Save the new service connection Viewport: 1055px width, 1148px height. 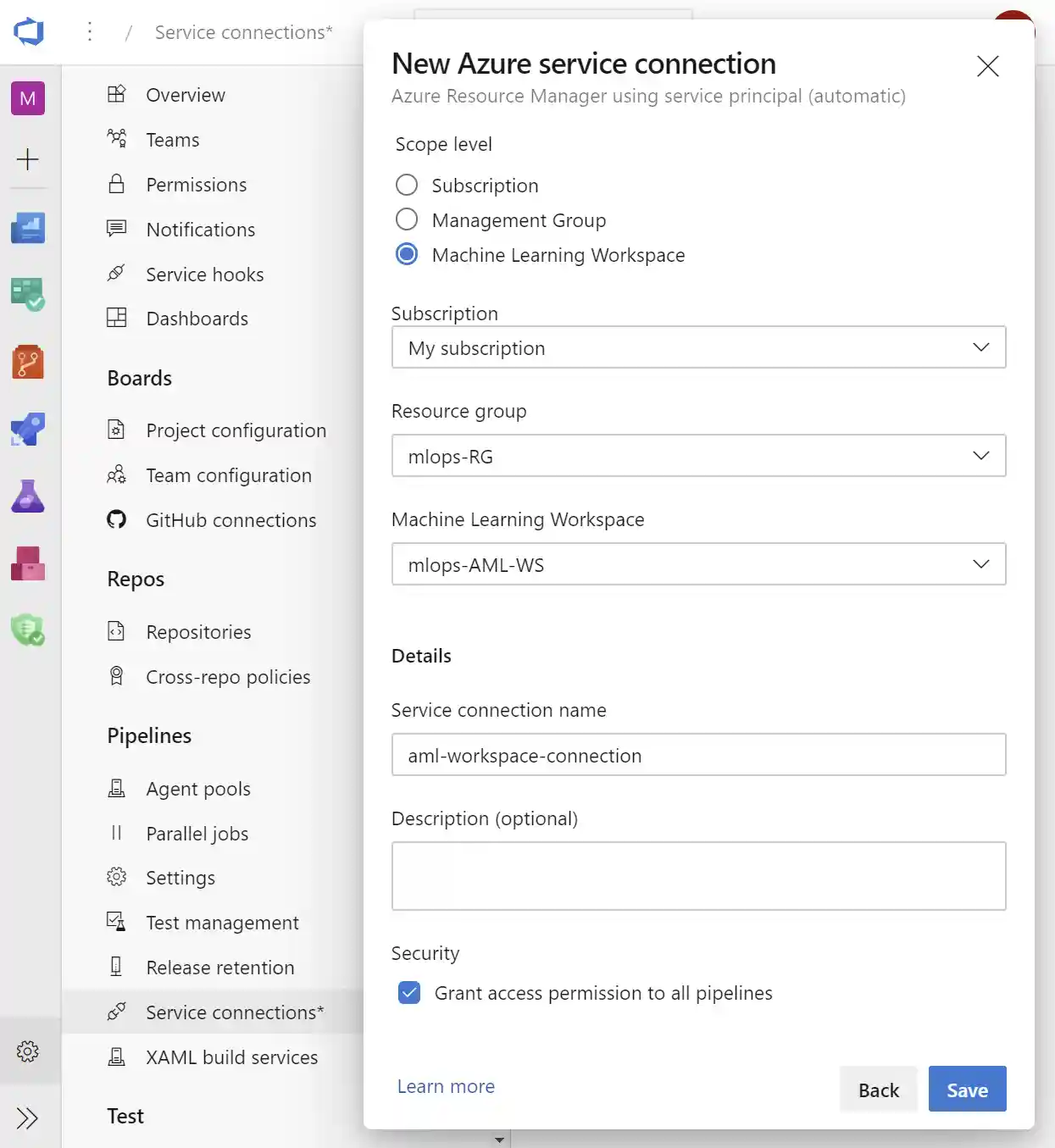pos(967,1090)
